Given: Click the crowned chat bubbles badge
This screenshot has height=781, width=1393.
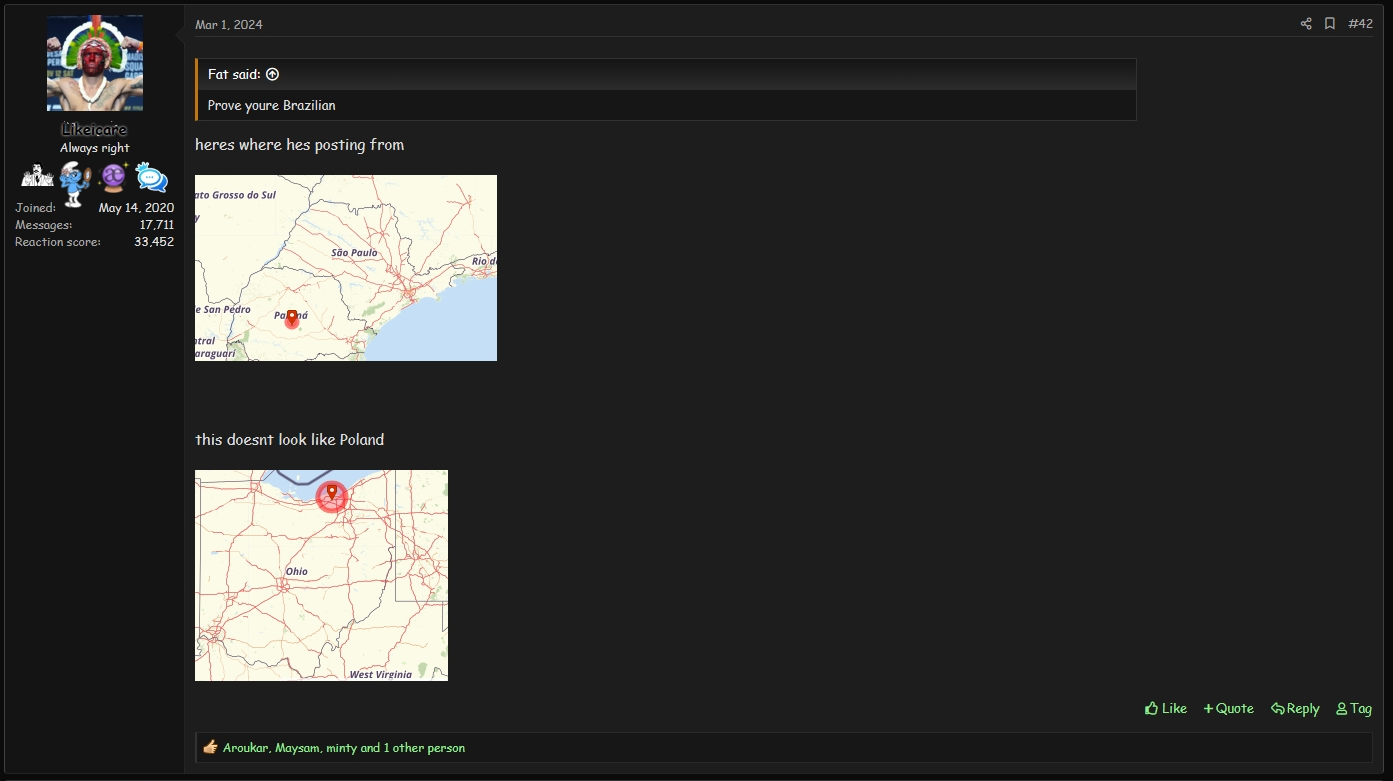Looking at the screenshot, I should pyautogui.click(x=152, y=177).
